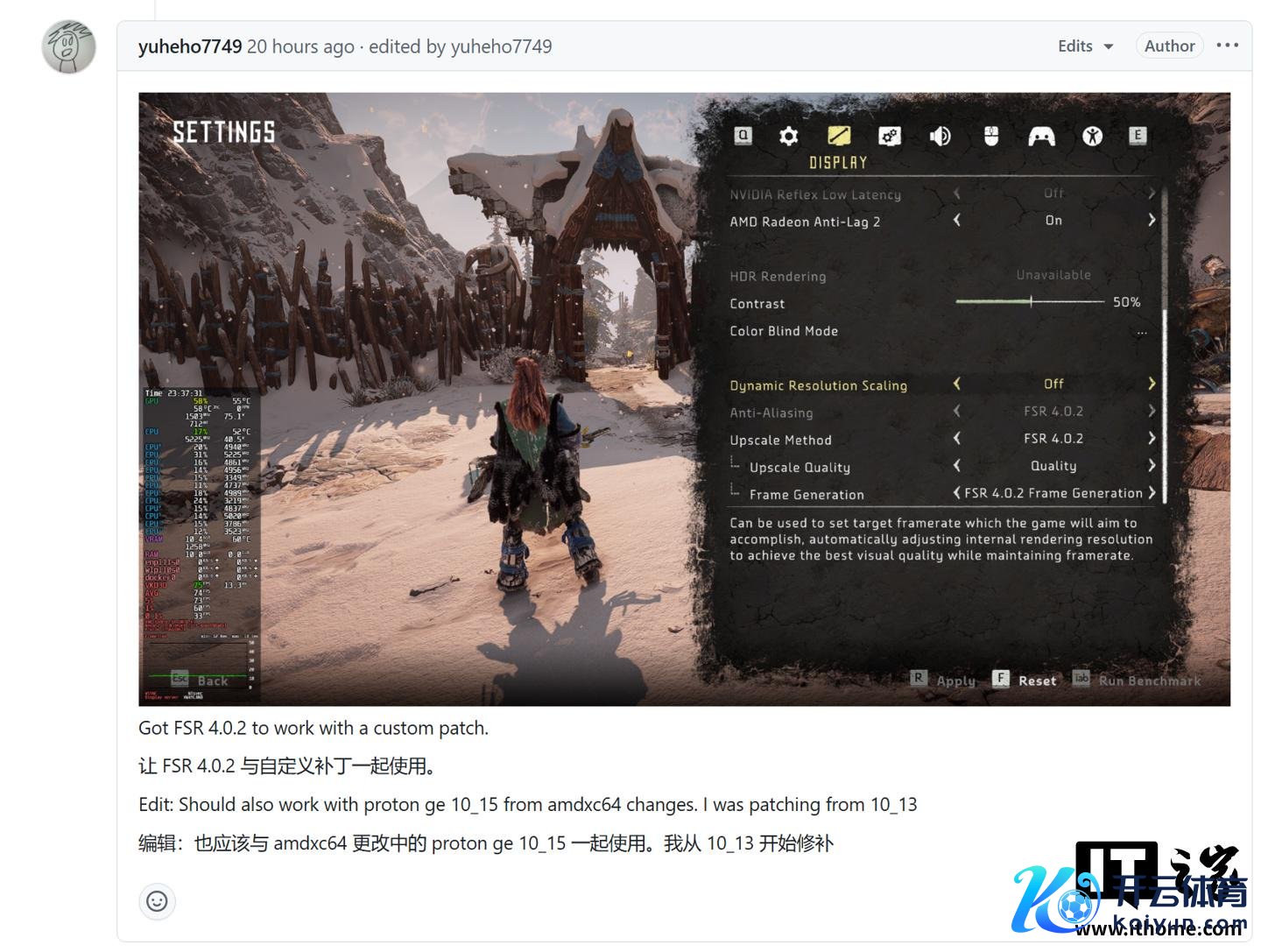Screen dimensions: 1261x952
Task: Toggle Dynamic Resolution Scaling with right arrow
Action: point(1152,384)
